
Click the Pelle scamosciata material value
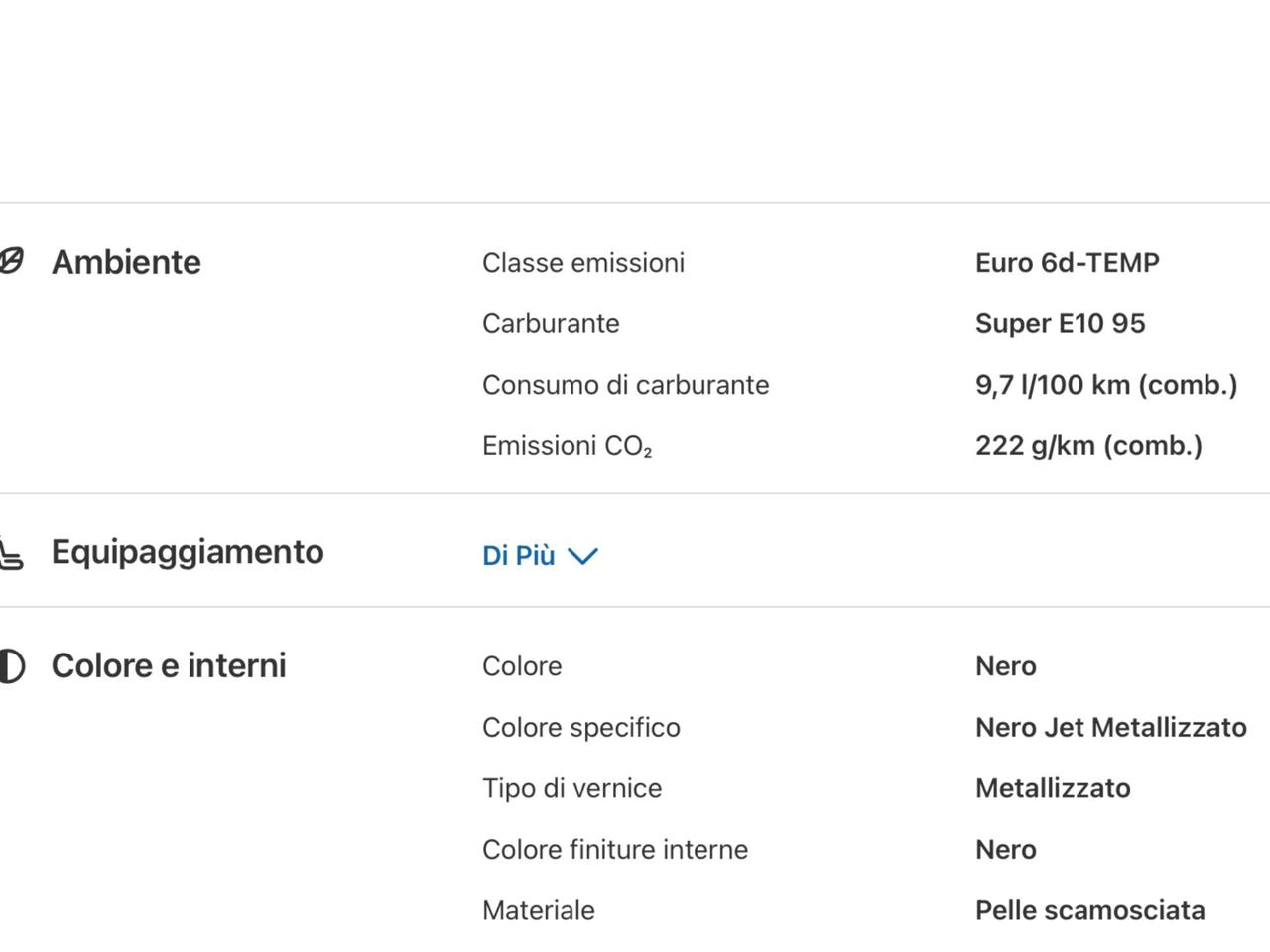coord(1090,911)
